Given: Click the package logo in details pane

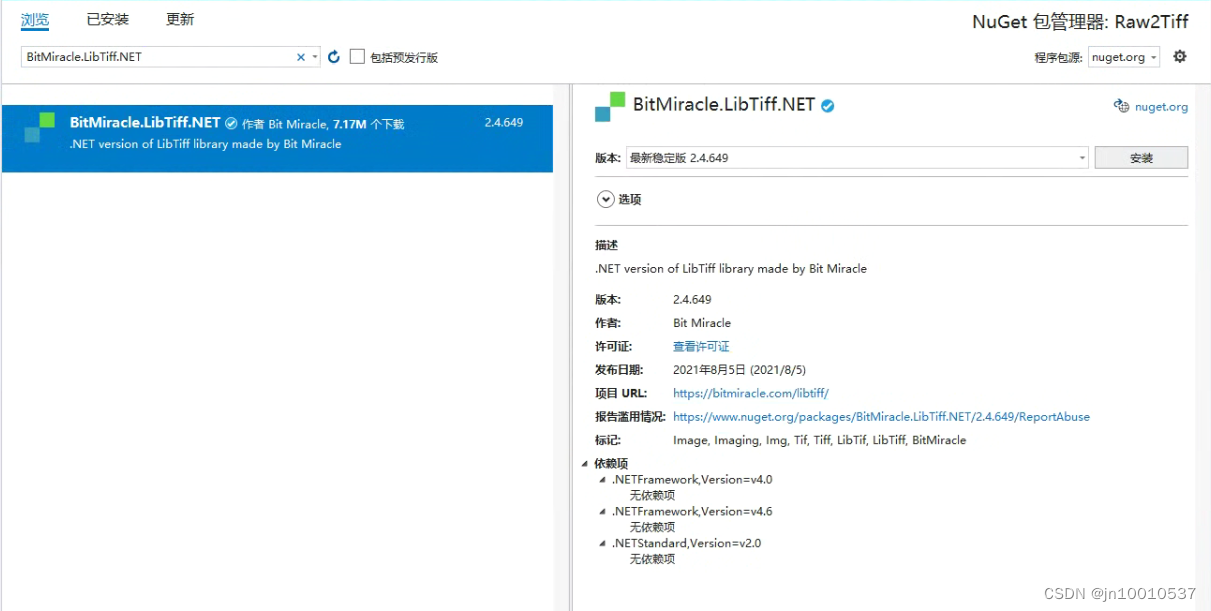Looking at the screenshot, I should click(609, 107).
